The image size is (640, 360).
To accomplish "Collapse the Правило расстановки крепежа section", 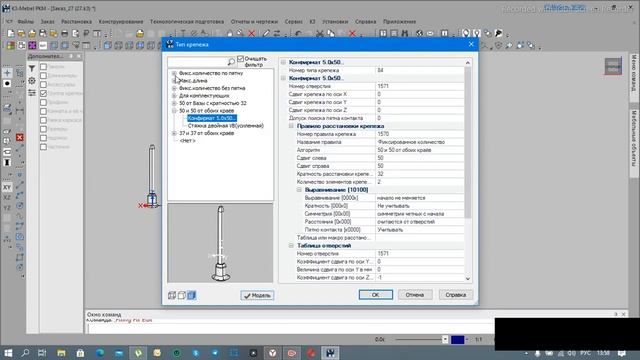I will 291,126.
